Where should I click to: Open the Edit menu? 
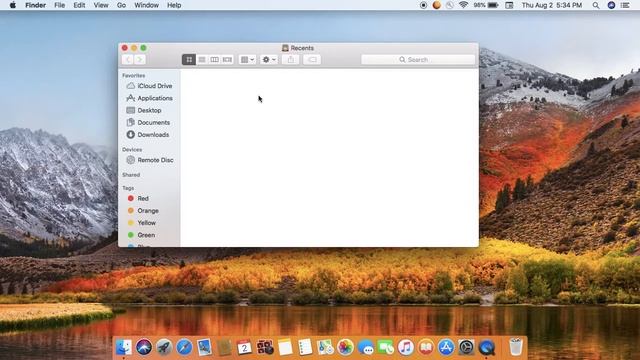pos(79,5)
